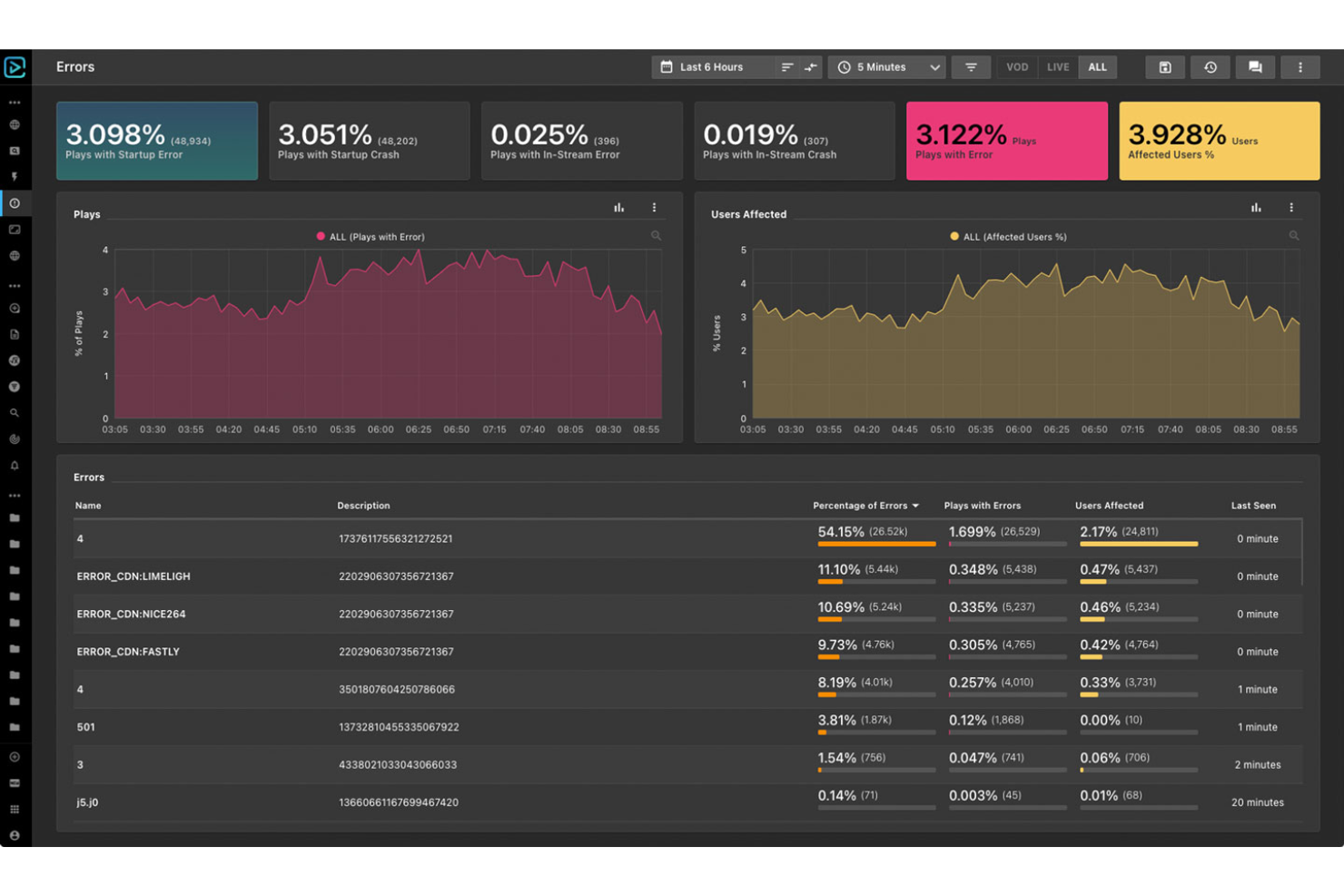Click the lightning bolt icon in the sidebar
Screen dimensions: 1344x896
tap(15, 176)
